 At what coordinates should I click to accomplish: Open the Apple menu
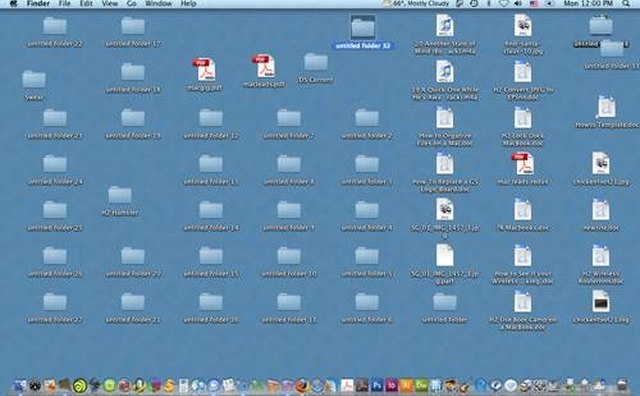click(13, 3)
